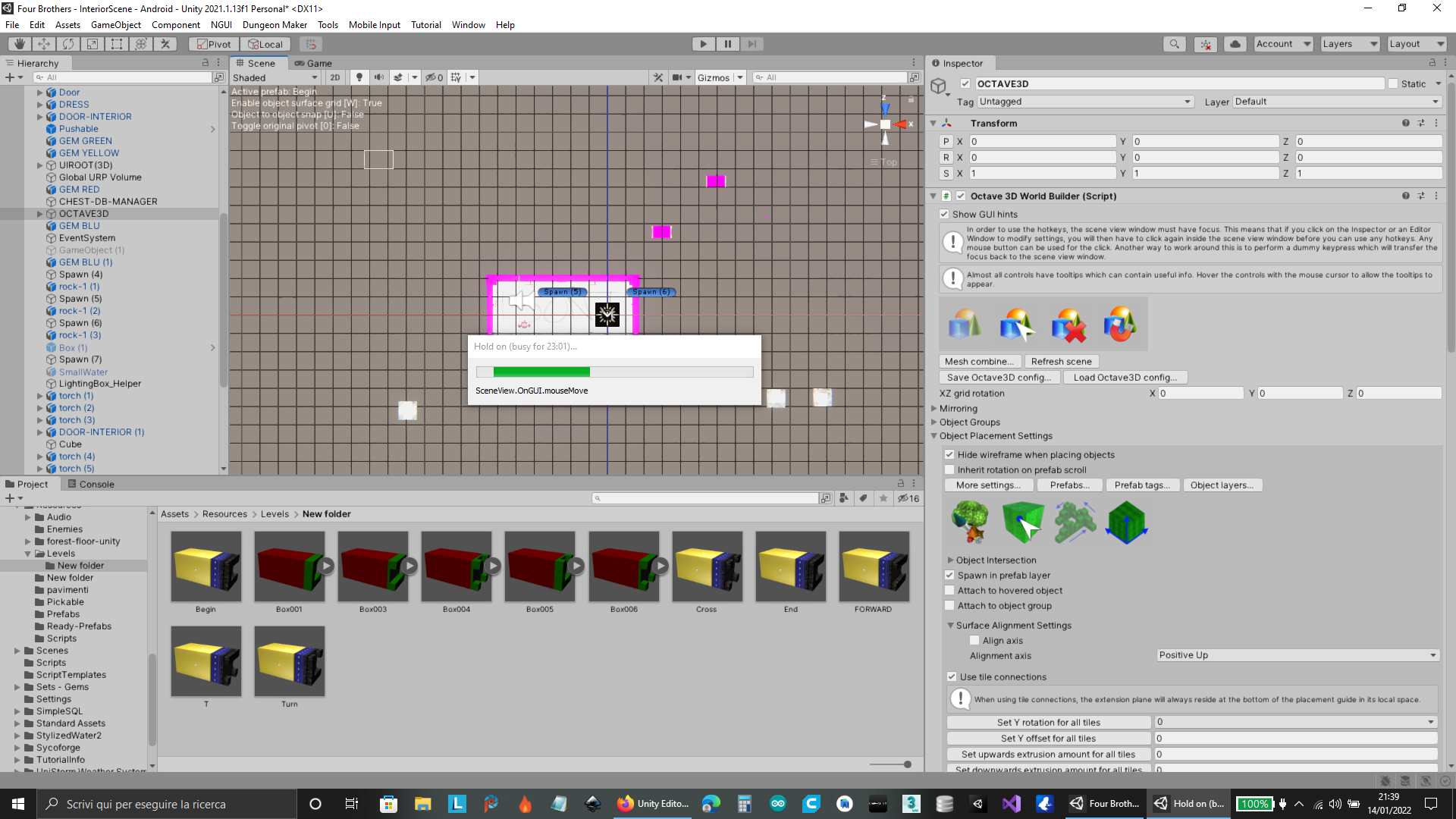
Task: Select the Rotate tool in toolbar
Action: pos(68,44)
